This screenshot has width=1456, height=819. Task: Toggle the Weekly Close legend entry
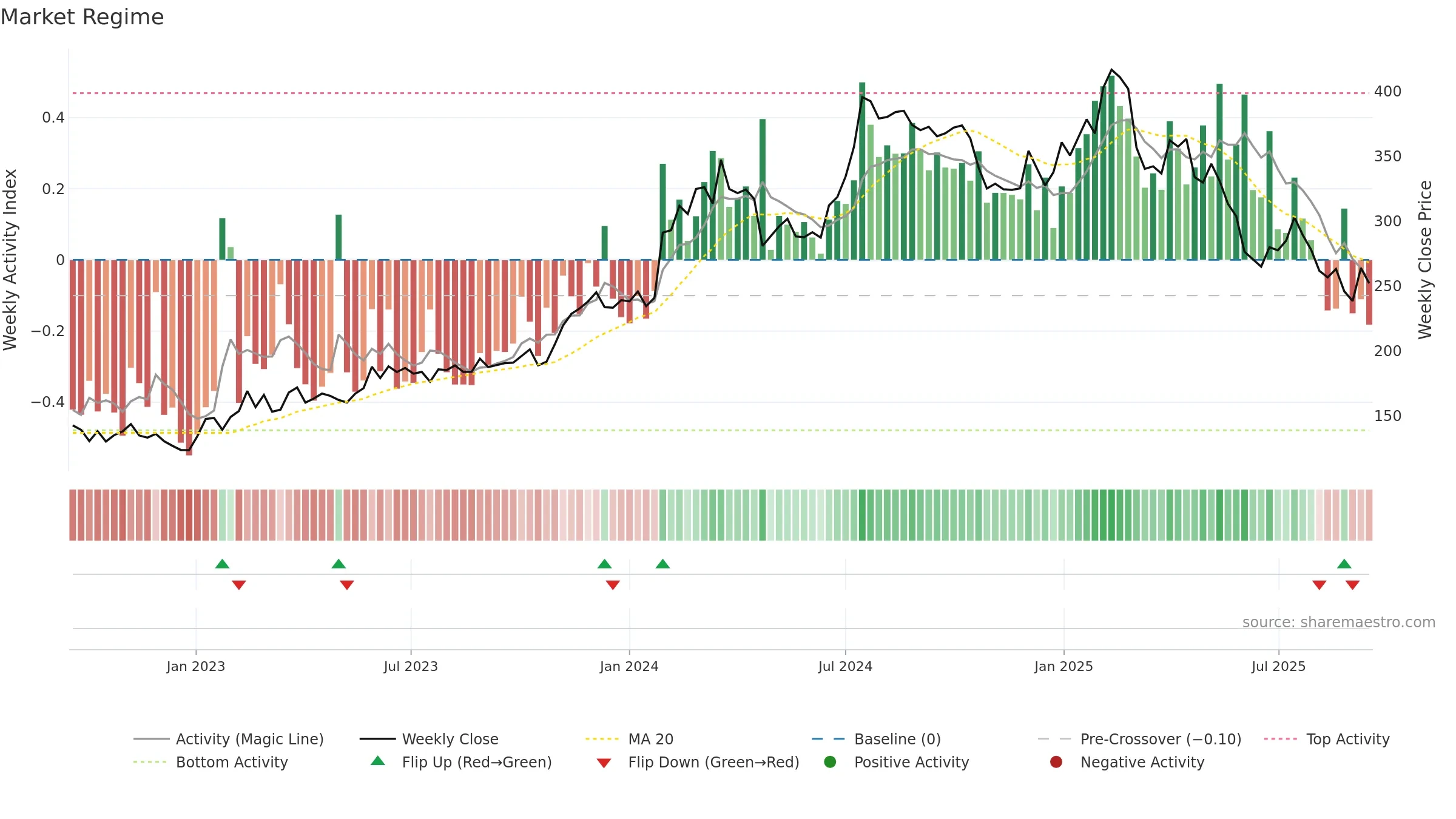point(430,739)
